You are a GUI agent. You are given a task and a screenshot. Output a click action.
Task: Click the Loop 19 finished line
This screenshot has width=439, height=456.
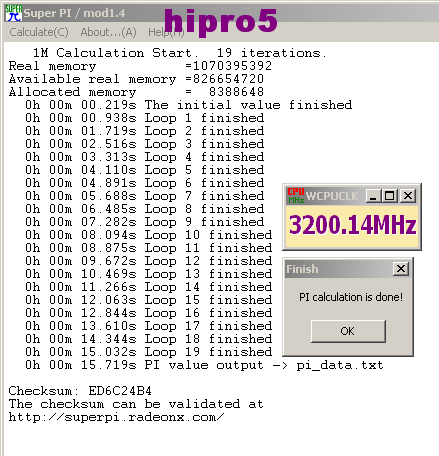click(x=149, y=352)
